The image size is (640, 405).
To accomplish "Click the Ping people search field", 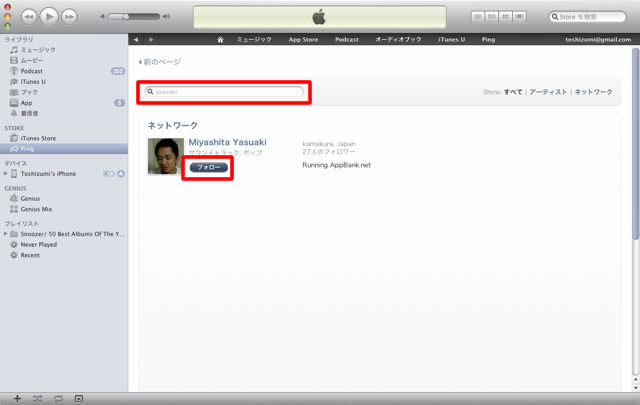I will point(224,92).
